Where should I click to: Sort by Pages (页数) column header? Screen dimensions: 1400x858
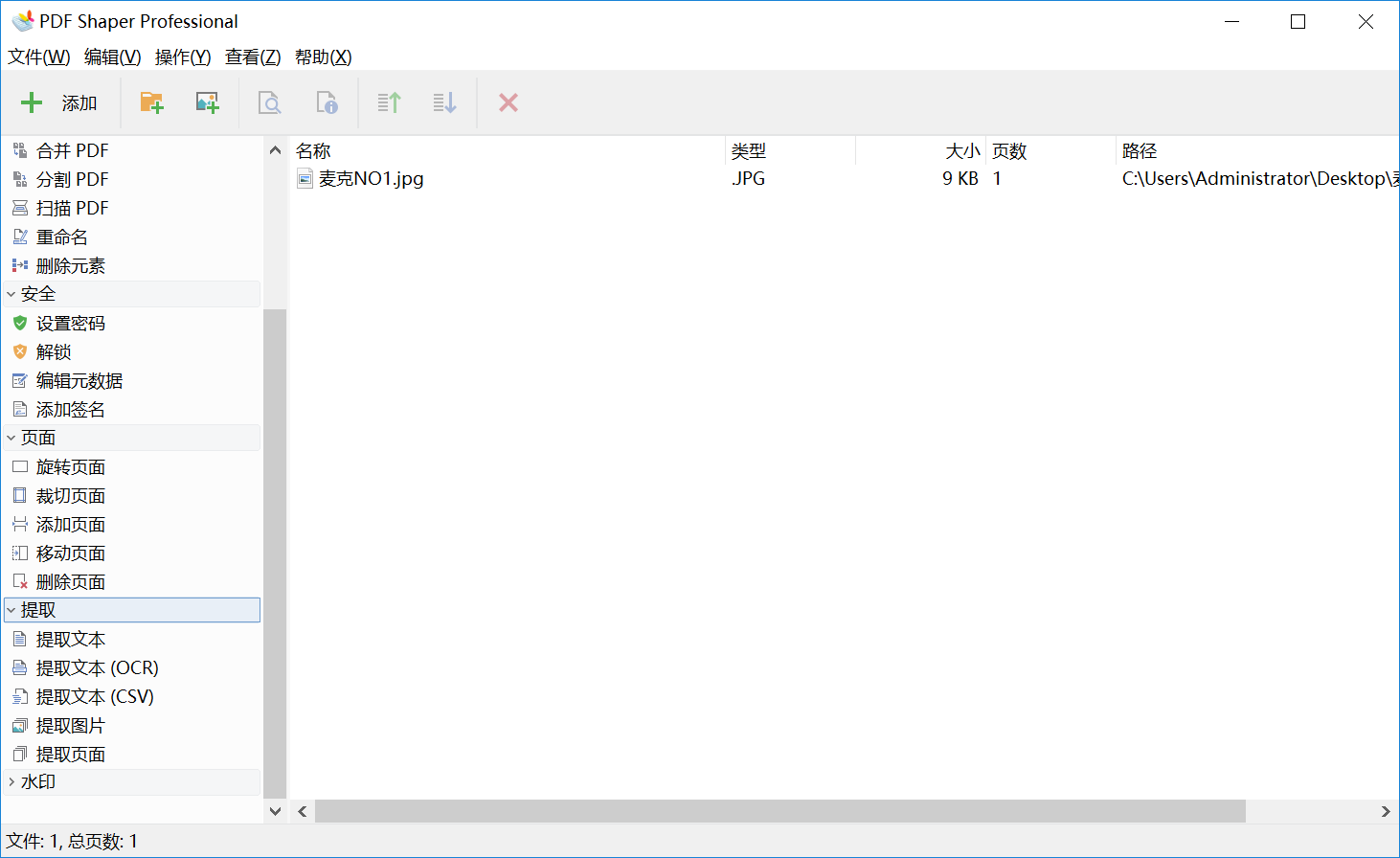(x=1050, y=150)
